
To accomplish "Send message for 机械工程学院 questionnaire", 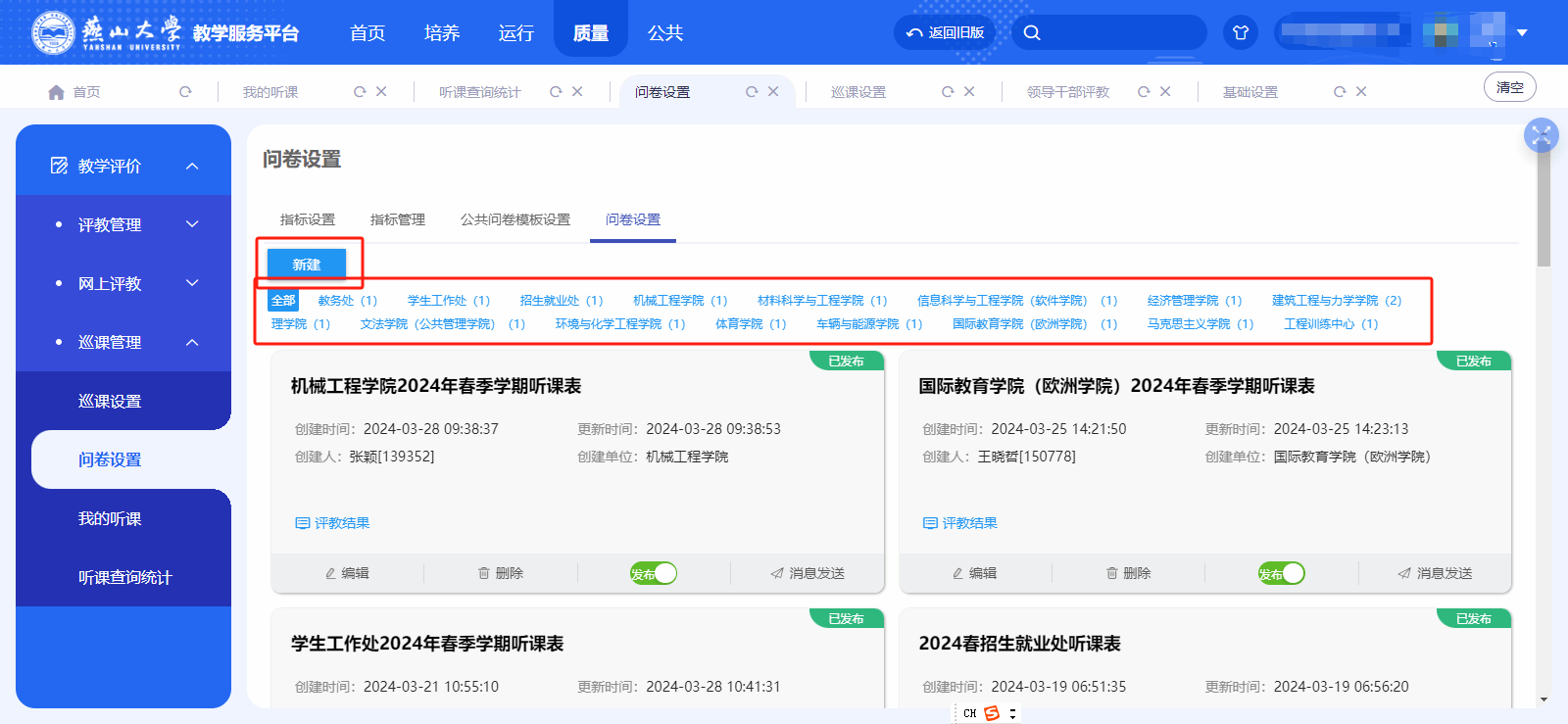I will click(x=807, y=573).
